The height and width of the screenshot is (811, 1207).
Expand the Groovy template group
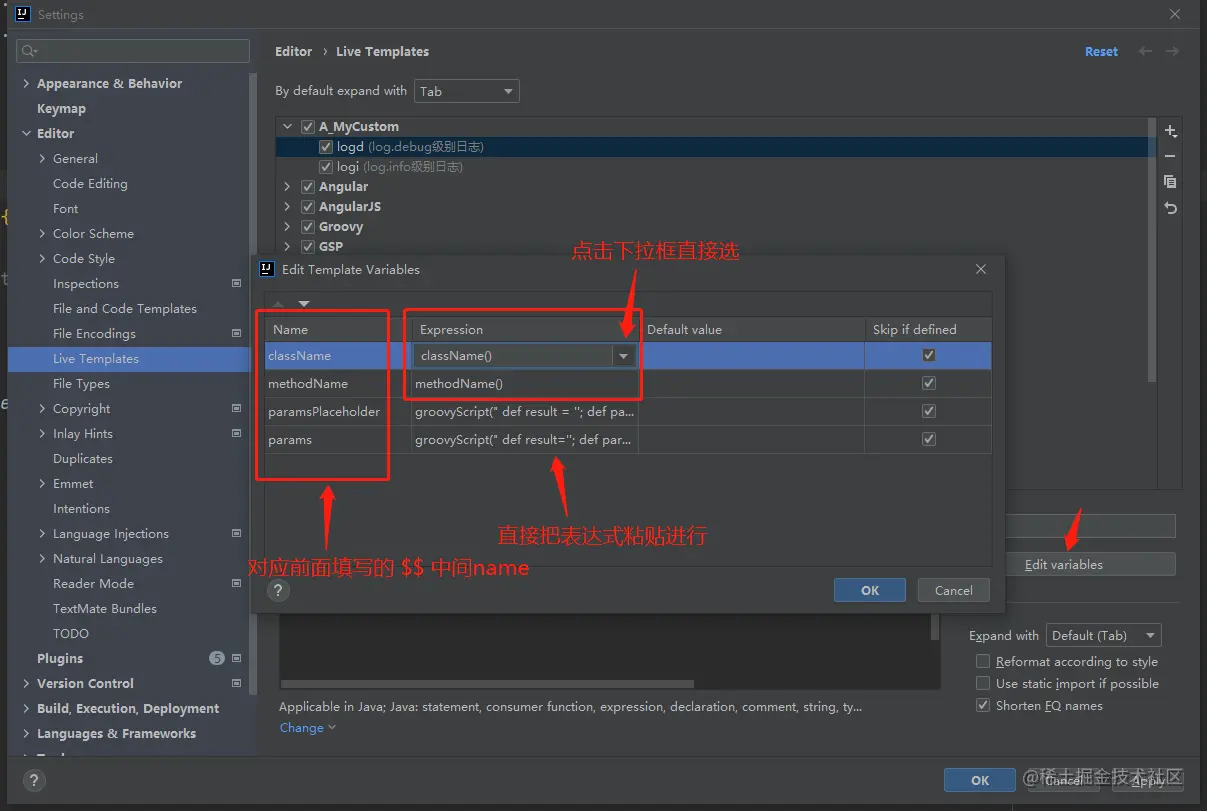click(x=287, y=227)
